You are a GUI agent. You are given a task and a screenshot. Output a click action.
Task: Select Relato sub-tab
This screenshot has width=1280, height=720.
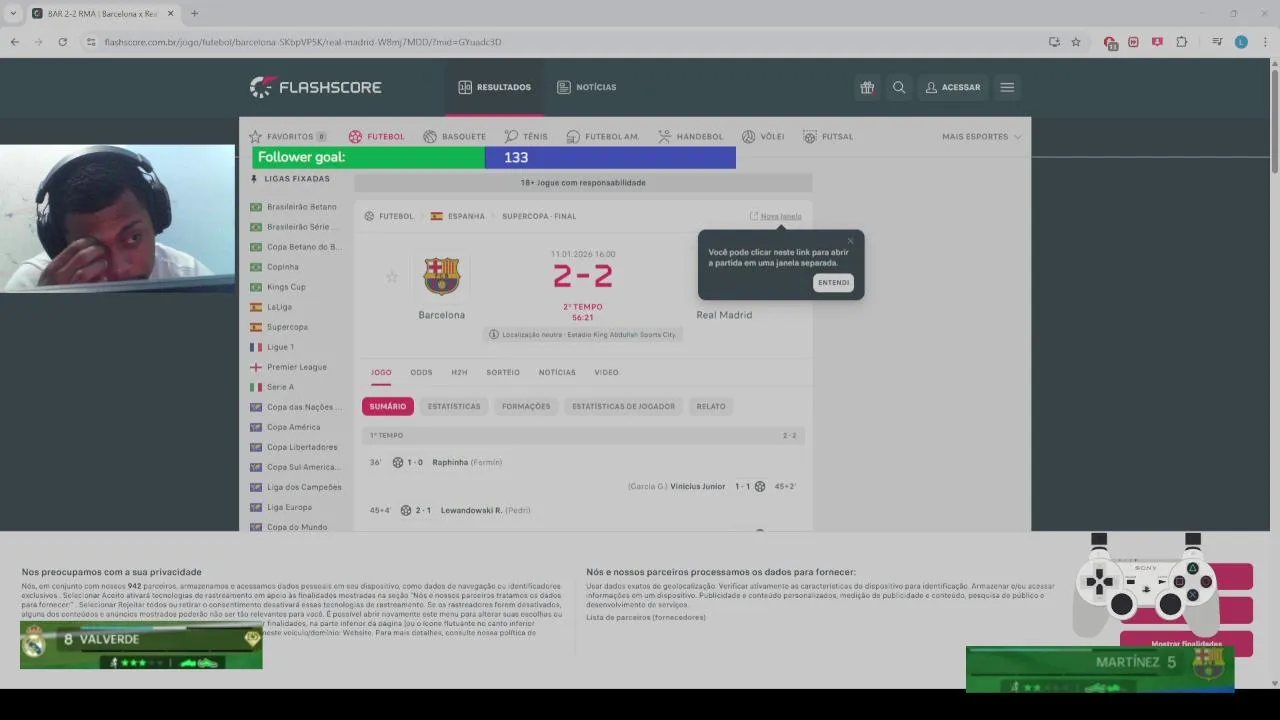[711, 406]
